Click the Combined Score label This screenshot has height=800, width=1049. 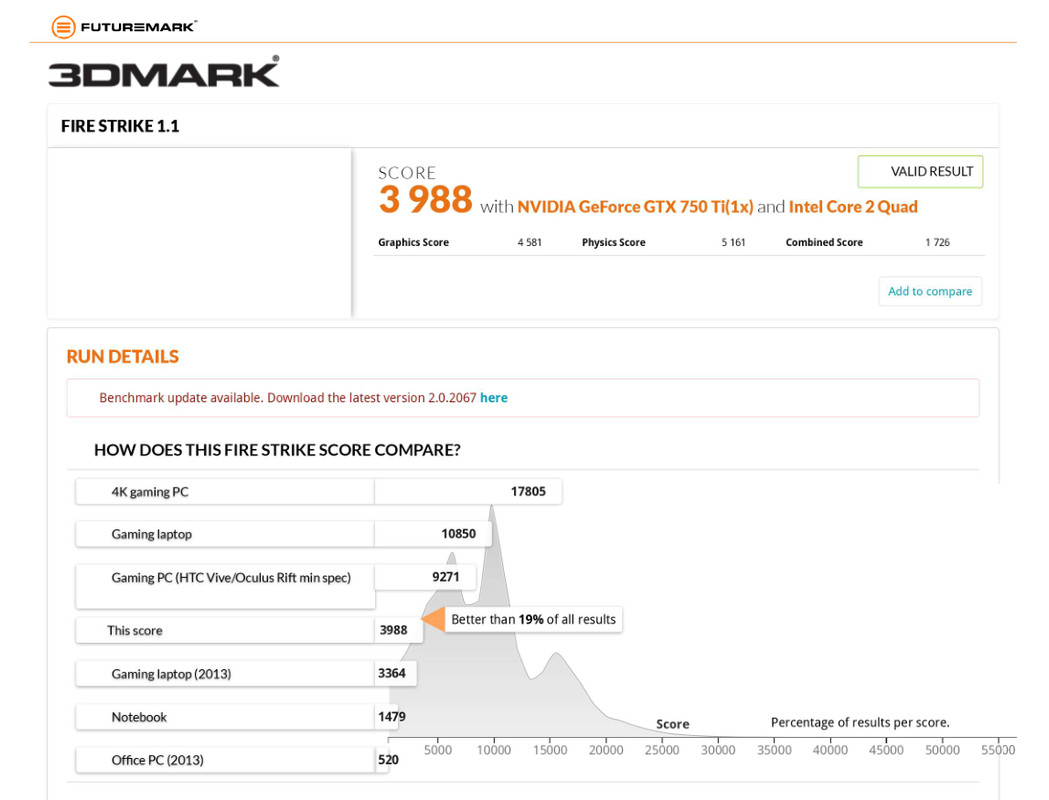coord(824,242)
